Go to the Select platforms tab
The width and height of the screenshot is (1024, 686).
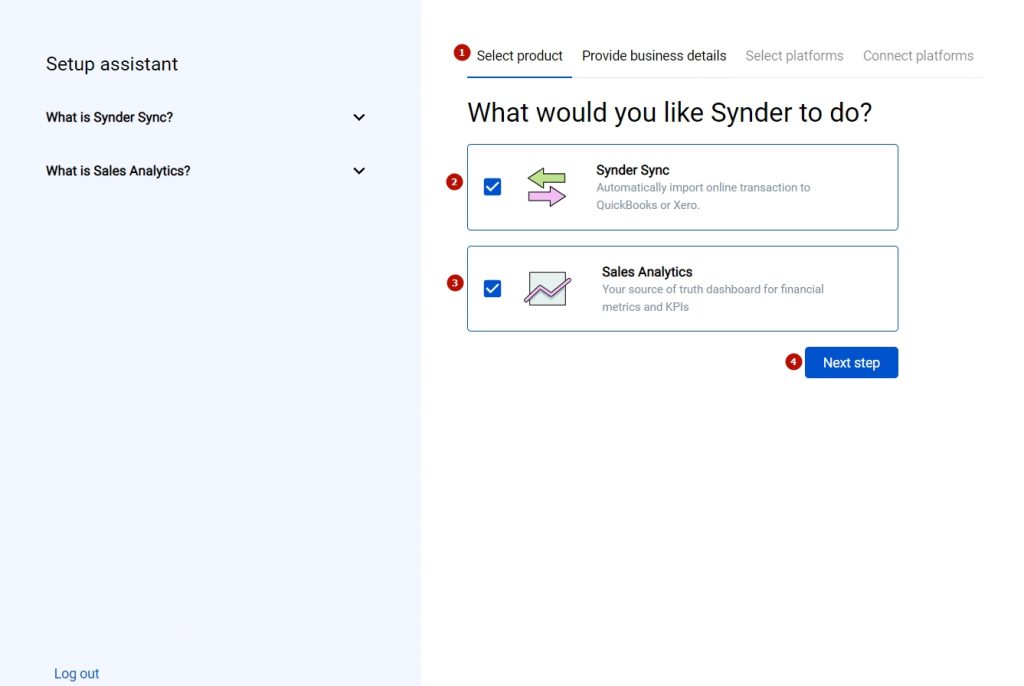click(x=794, y=56)
